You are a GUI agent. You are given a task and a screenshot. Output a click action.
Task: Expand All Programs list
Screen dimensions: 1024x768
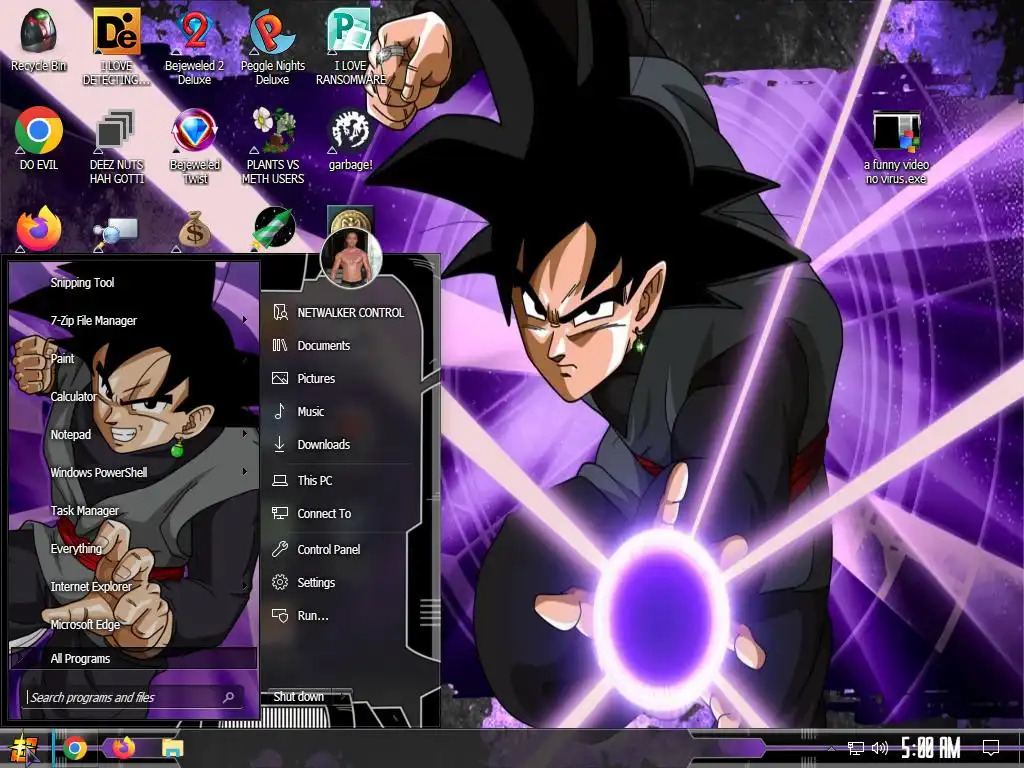(133, 658)
